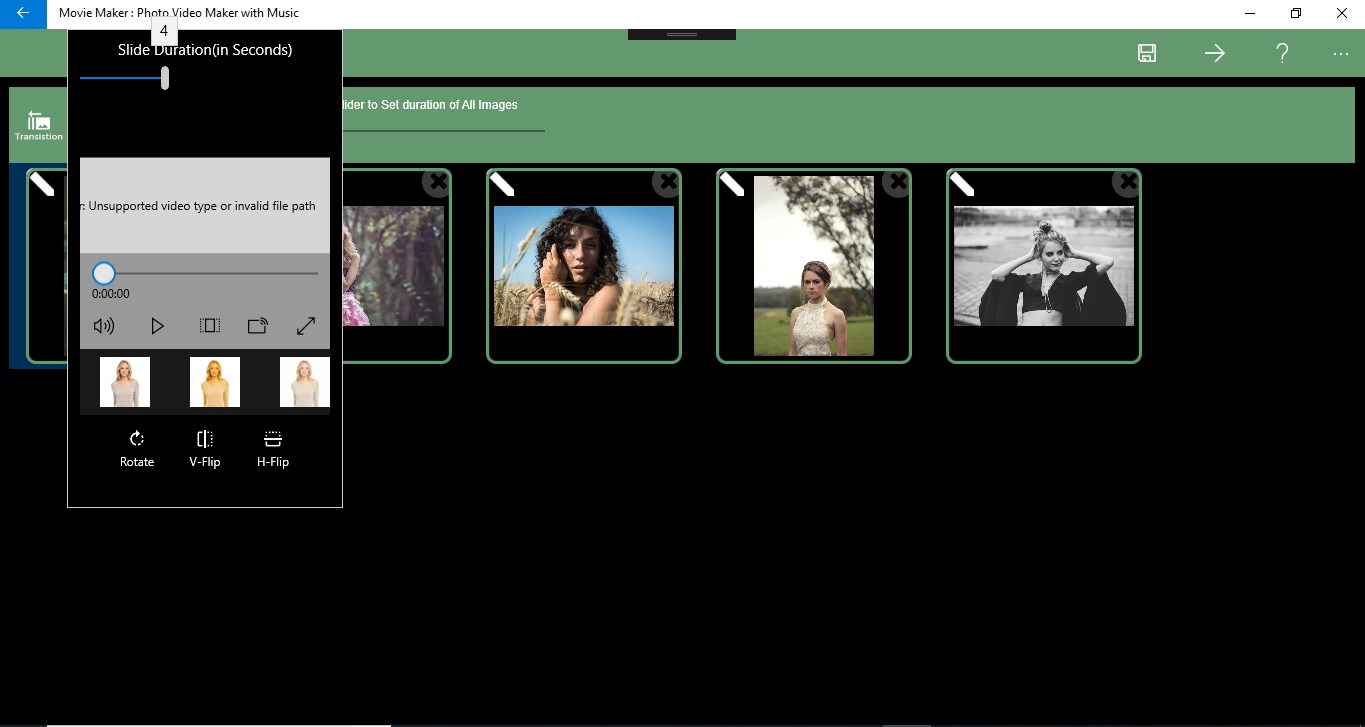Image resolution: width=1365 pixels, height=727 pixels.
Task: Click the next arrow icon
Action: pos(1215,53)
